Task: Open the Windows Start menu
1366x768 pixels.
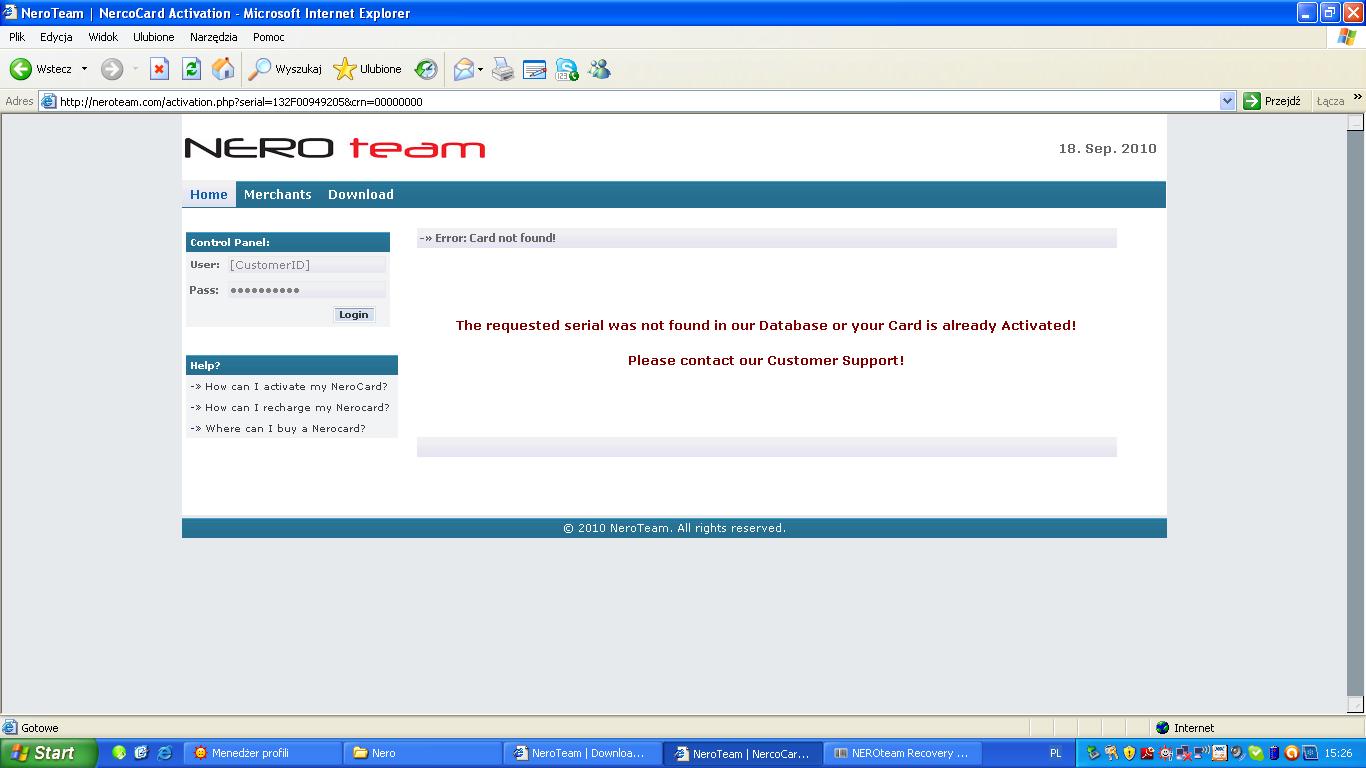Action: tap(49, 753)
